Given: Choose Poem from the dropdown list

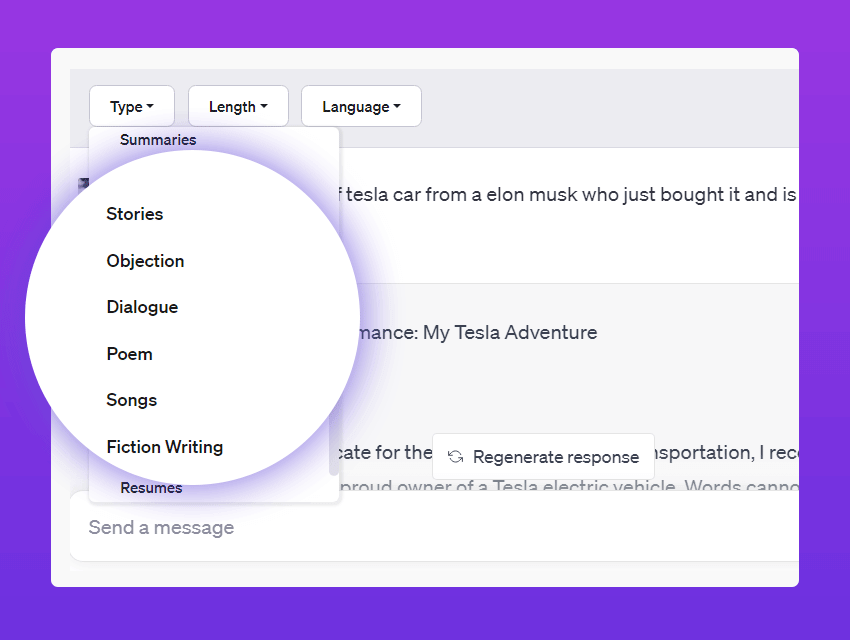Looking at the screenshot, I should 130,354.
